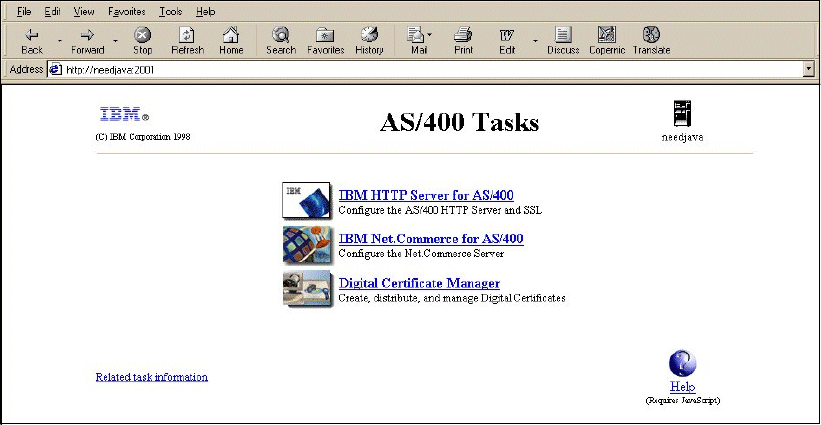Open the Tools menu
This screenshot has width=821, height=425.
point(171,12)
